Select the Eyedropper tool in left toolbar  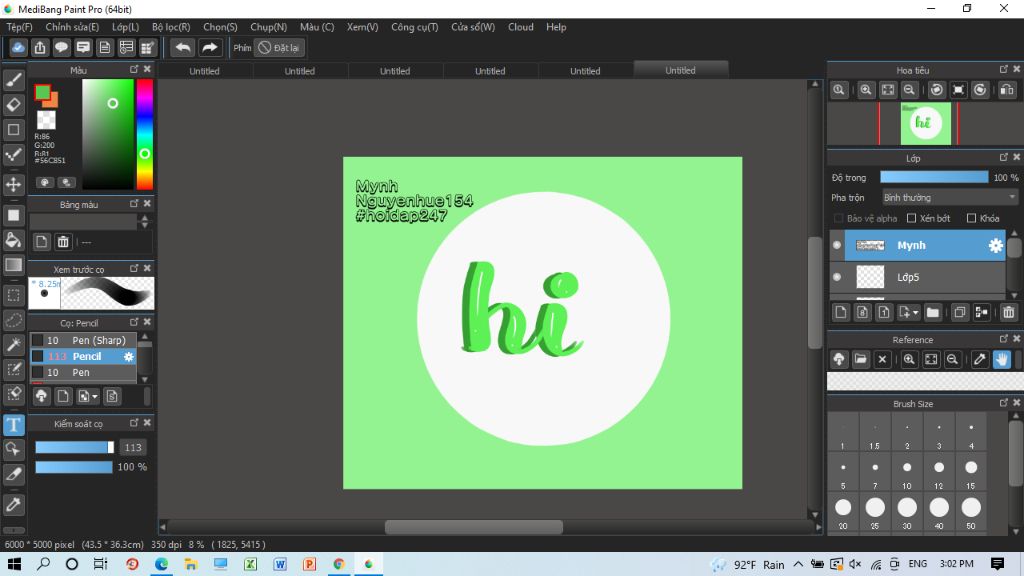coord(14,504)
